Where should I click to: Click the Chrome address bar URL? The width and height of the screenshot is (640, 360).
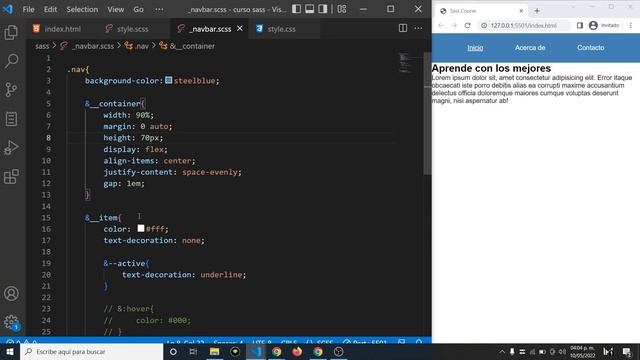(524, 25)
